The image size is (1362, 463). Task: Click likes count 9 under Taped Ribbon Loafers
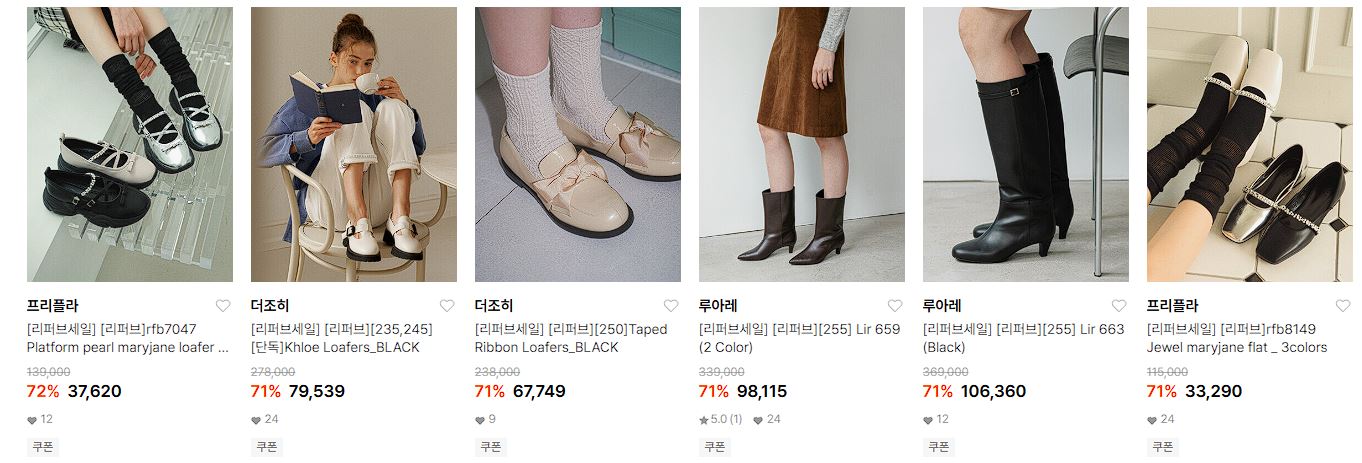coord(485,420)
